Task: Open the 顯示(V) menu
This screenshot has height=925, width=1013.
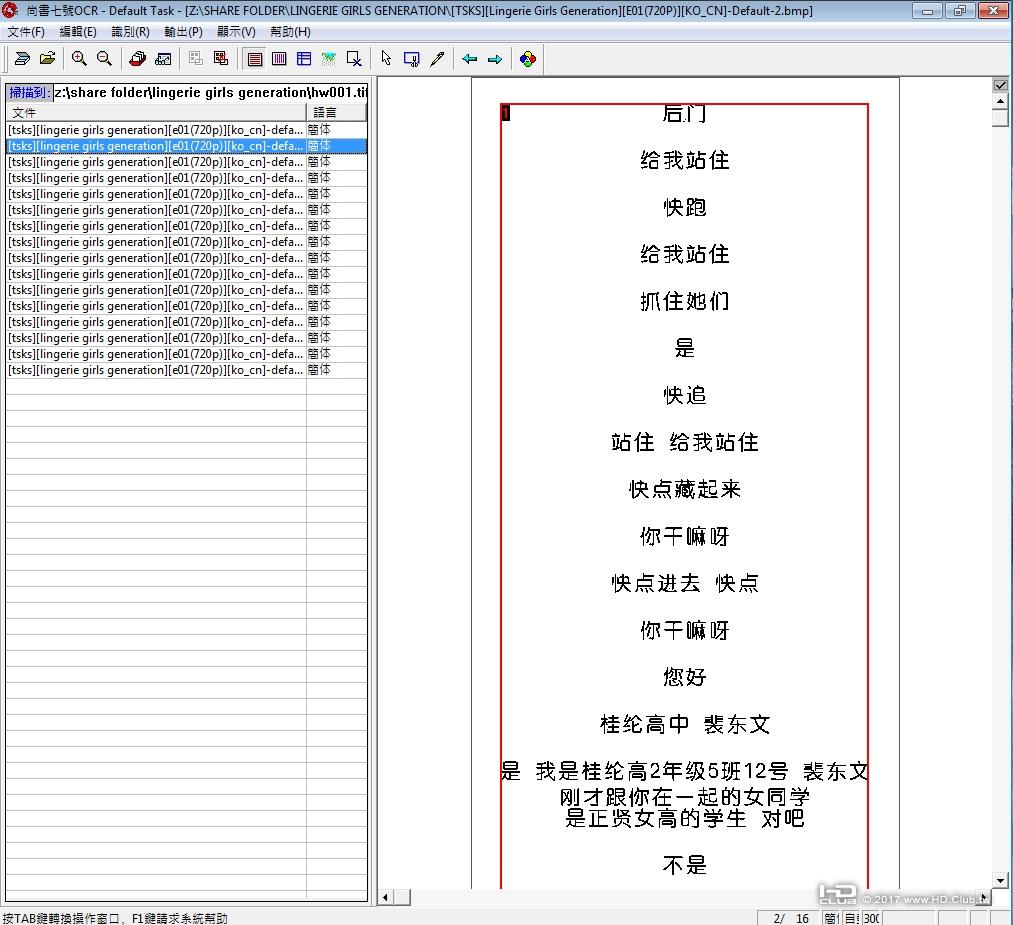Action: pos(236,32)
